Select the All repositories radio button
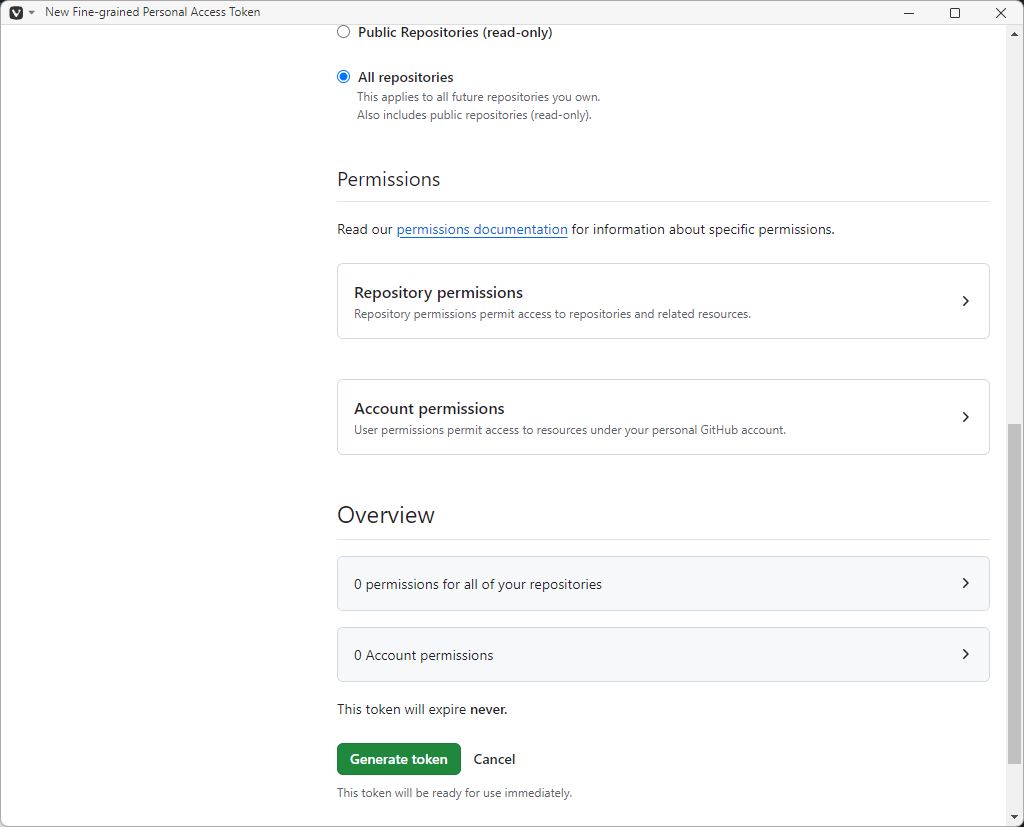The width and height of the screenshot is (1024, 827). tap(344, 77)
